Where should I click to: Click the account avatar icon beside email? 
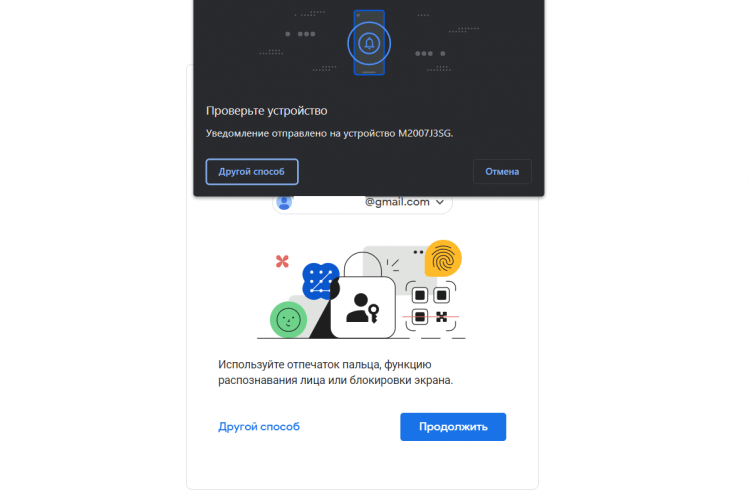coord(284,203)
